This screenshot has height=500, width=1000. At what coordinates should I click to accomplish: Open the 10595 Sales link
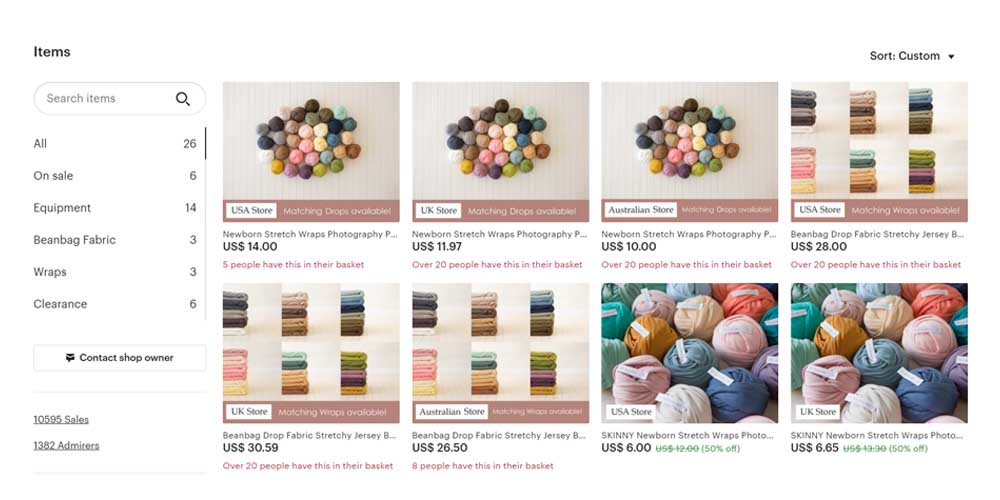(61, 420)
